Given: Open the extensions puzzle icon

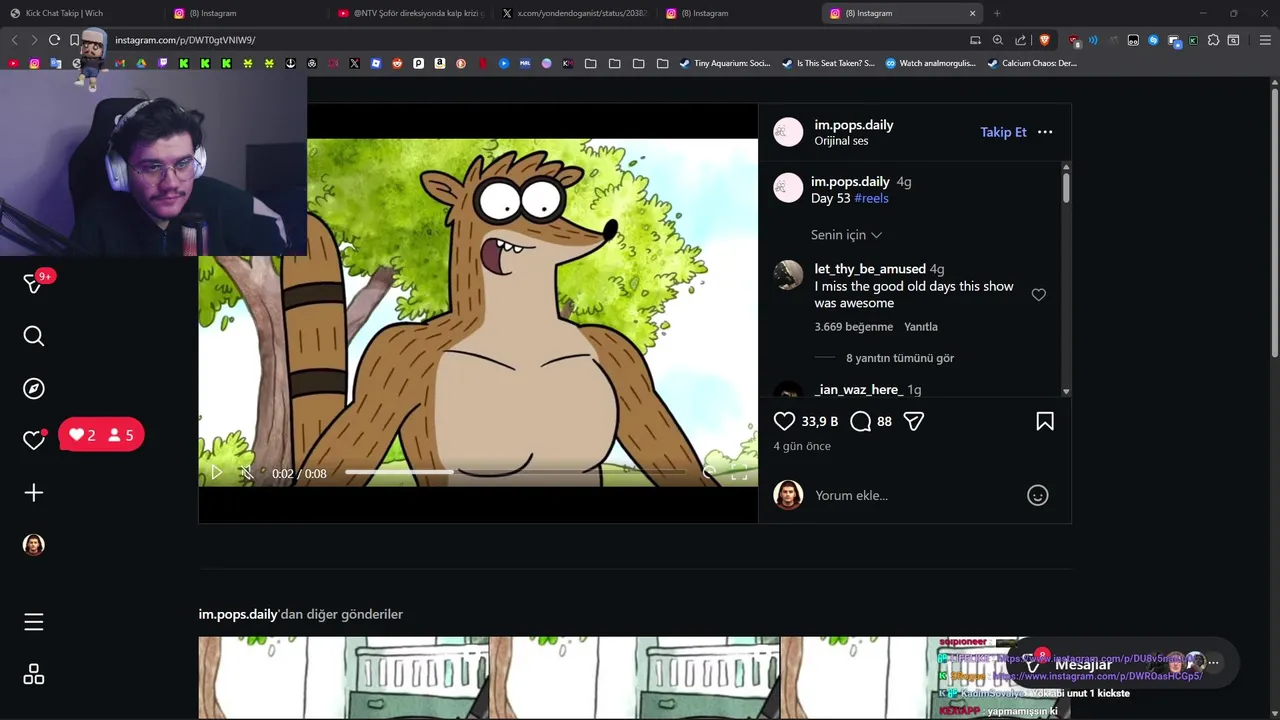Looking at the screenshot, I should click(1213, 40).
